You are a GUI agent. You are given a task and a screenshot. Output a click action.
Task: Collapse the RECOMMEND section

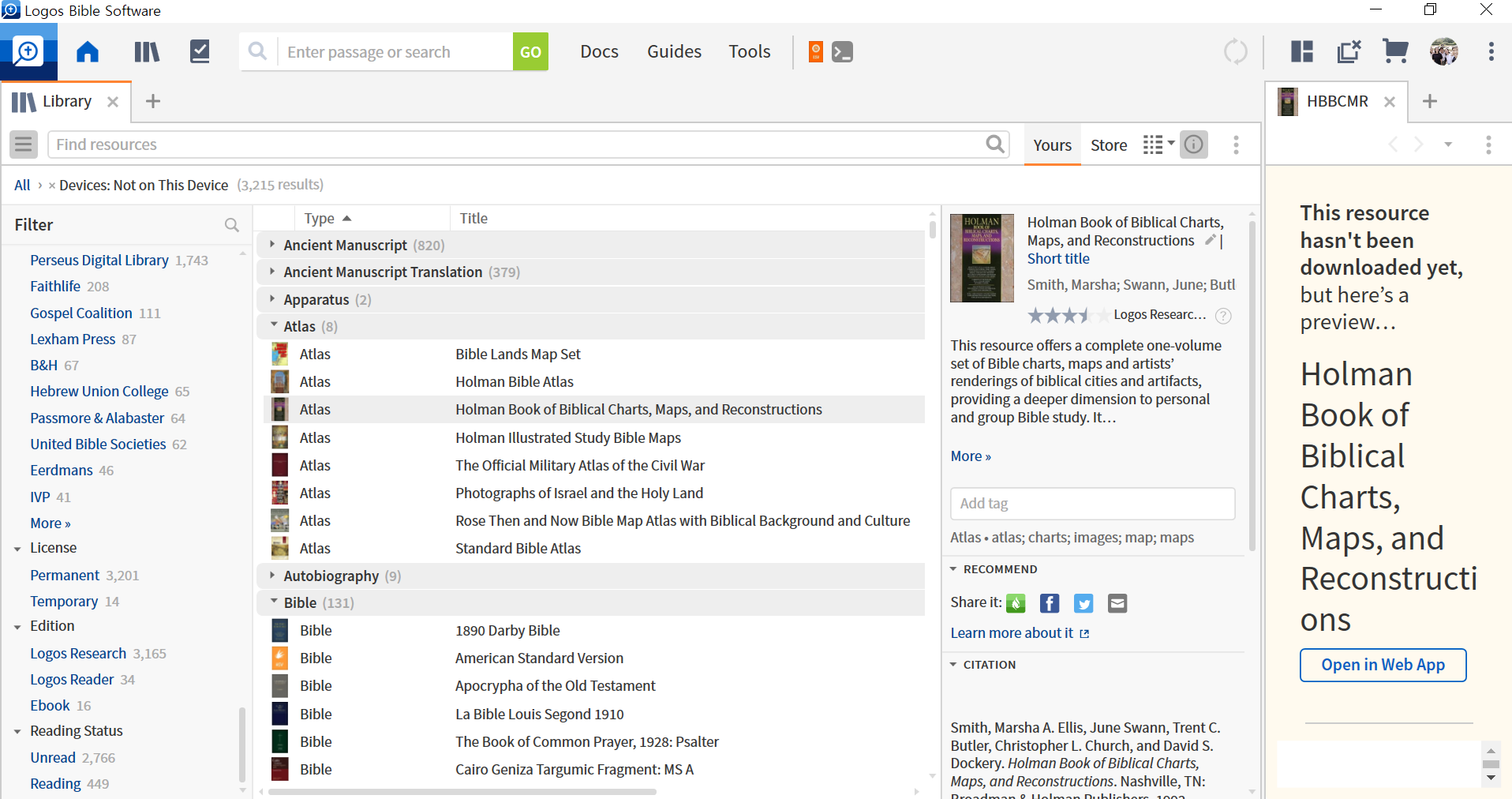point(953,568)
